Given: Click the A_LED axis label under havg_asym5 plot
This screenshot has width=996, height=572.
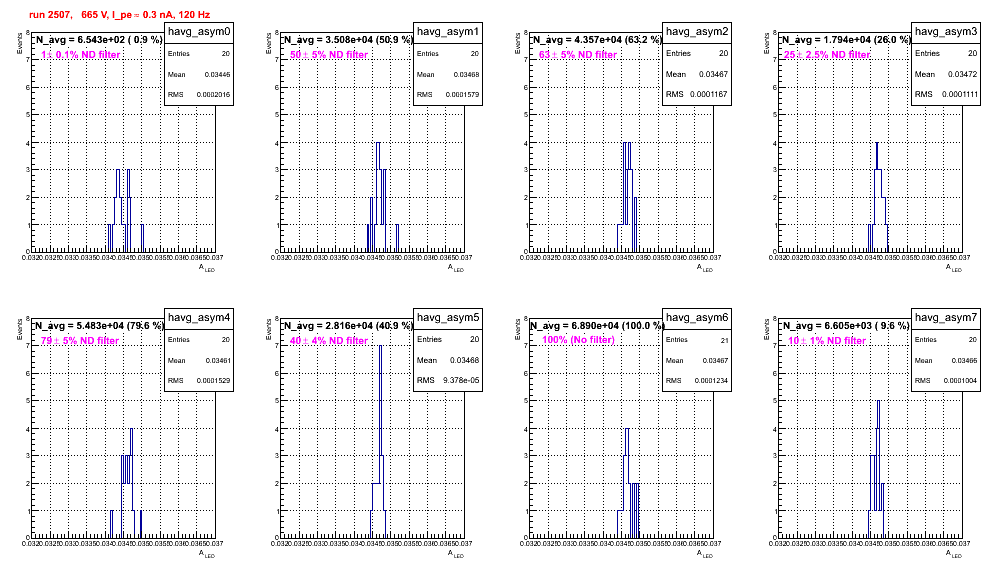Looking at the screenshot, I should 456,554.
